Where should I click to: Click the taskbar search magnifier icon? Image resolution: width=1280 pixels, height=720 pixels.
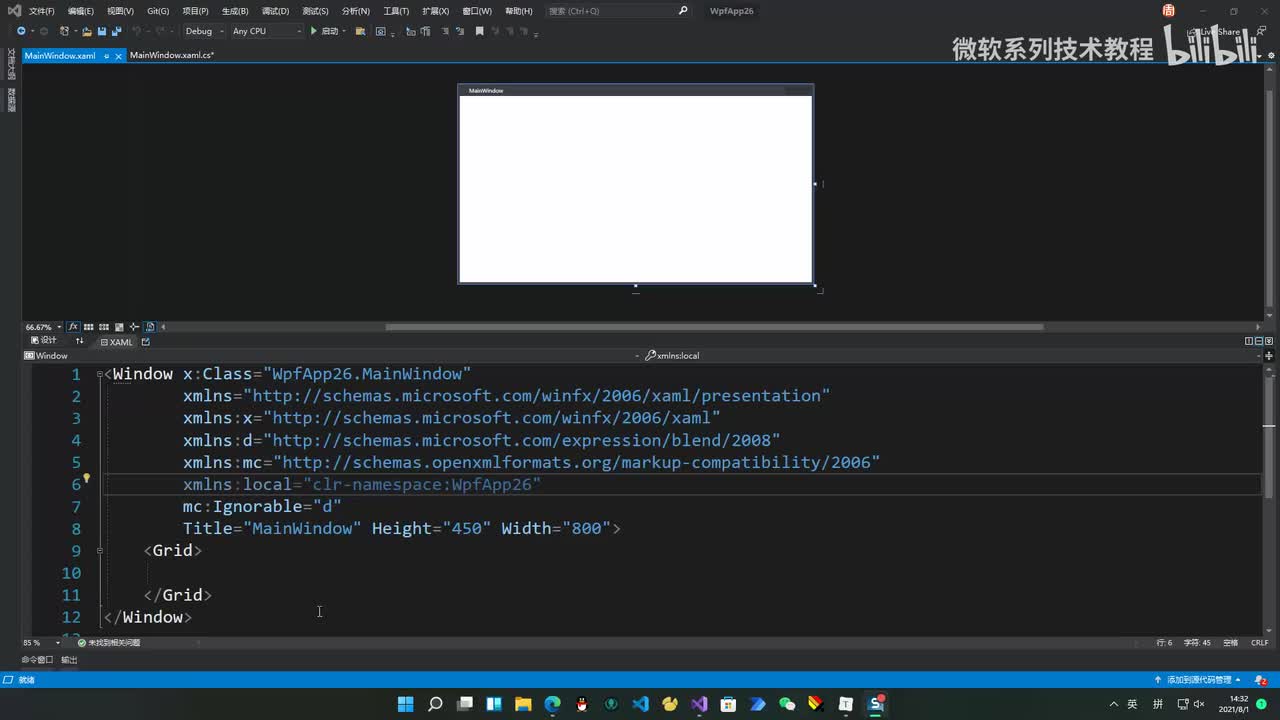tap(435, 704)
